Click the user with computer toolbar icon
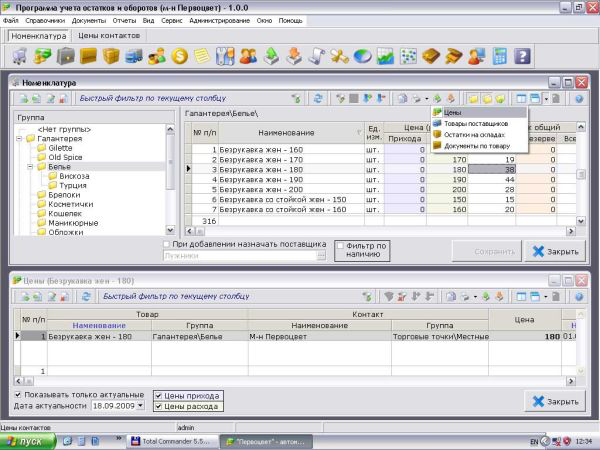600x450 pixels. (477, 57)
